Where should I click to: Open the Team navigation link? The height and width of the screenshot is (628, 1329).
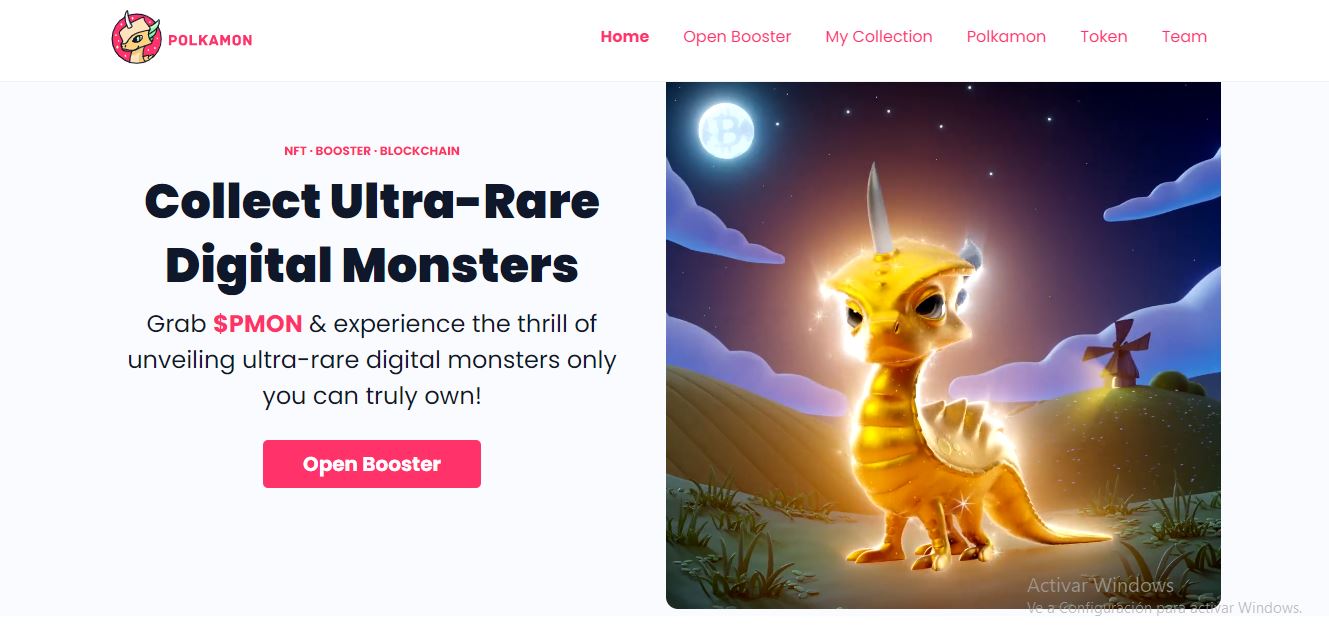(x=1184, y=37)
